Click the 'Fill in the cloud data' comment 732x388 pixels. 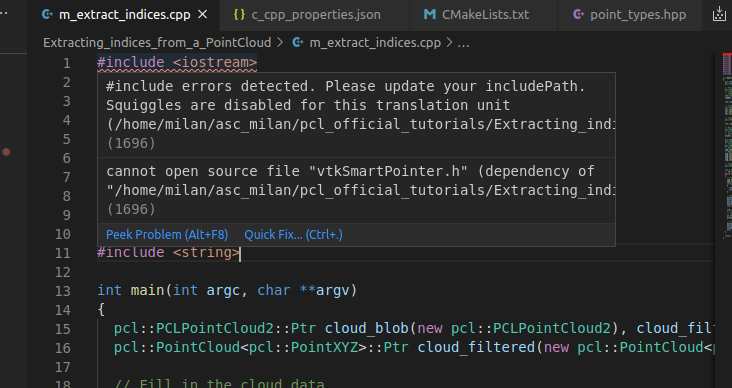[219, 384]
